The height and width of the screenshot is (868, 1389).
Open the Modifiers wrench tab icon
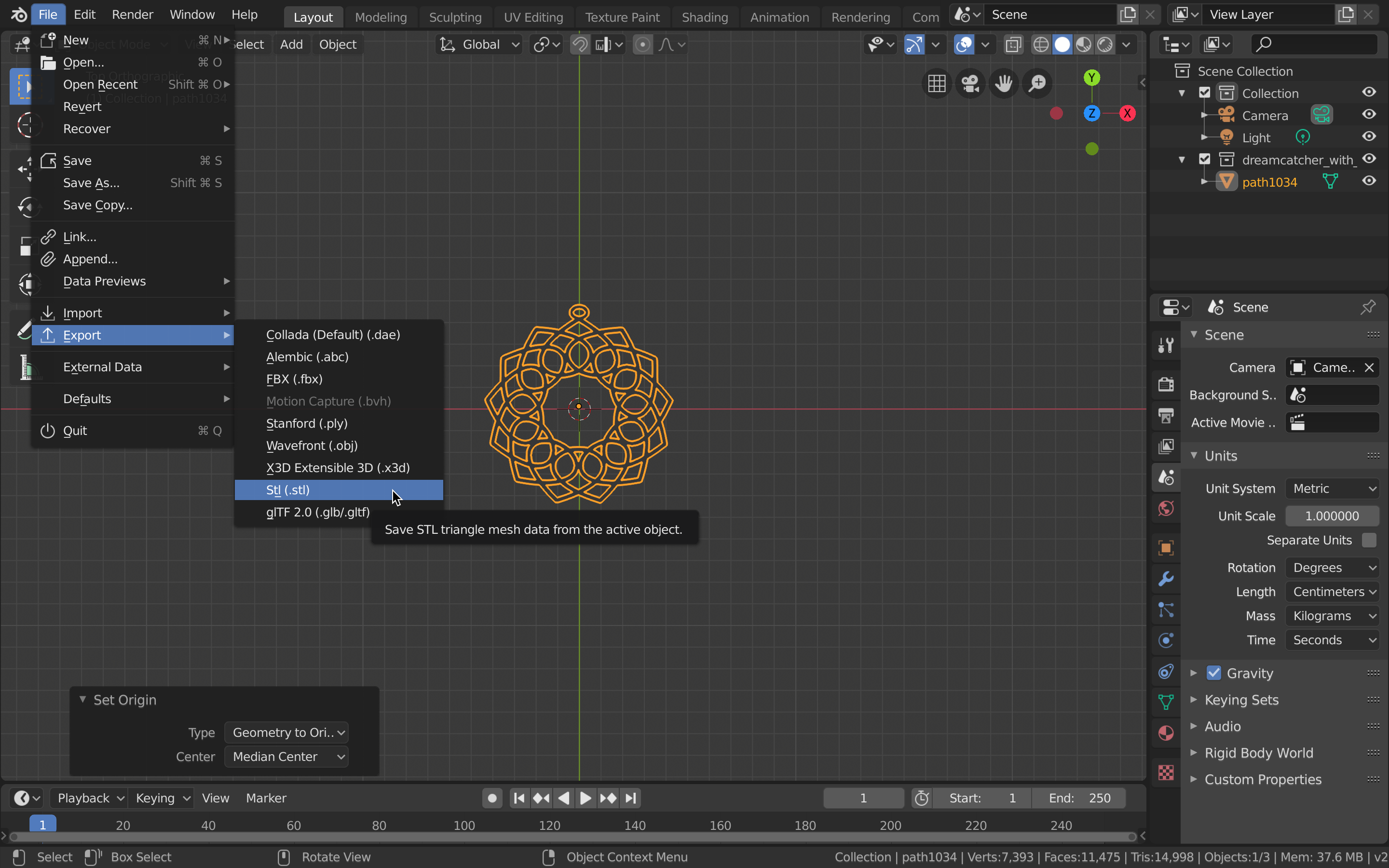1166,579
